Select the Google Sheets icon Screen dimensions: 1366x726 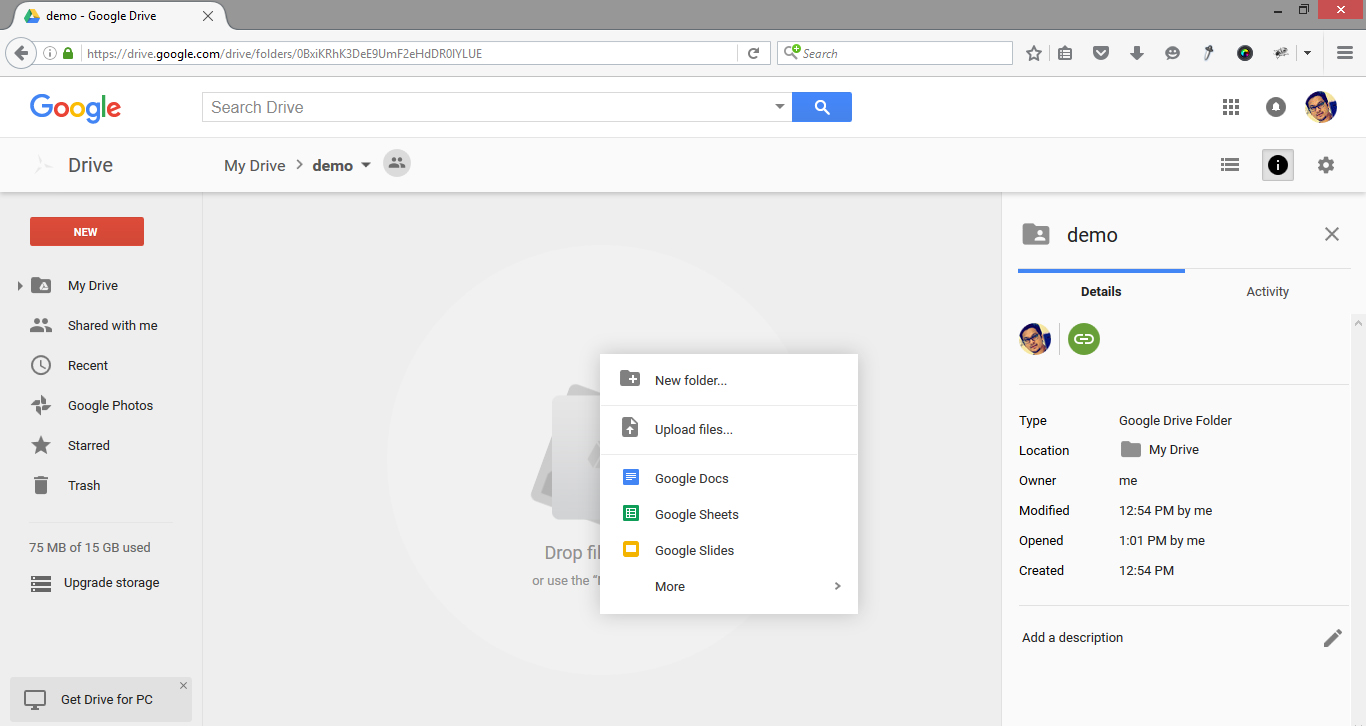[x=631, y=513]
